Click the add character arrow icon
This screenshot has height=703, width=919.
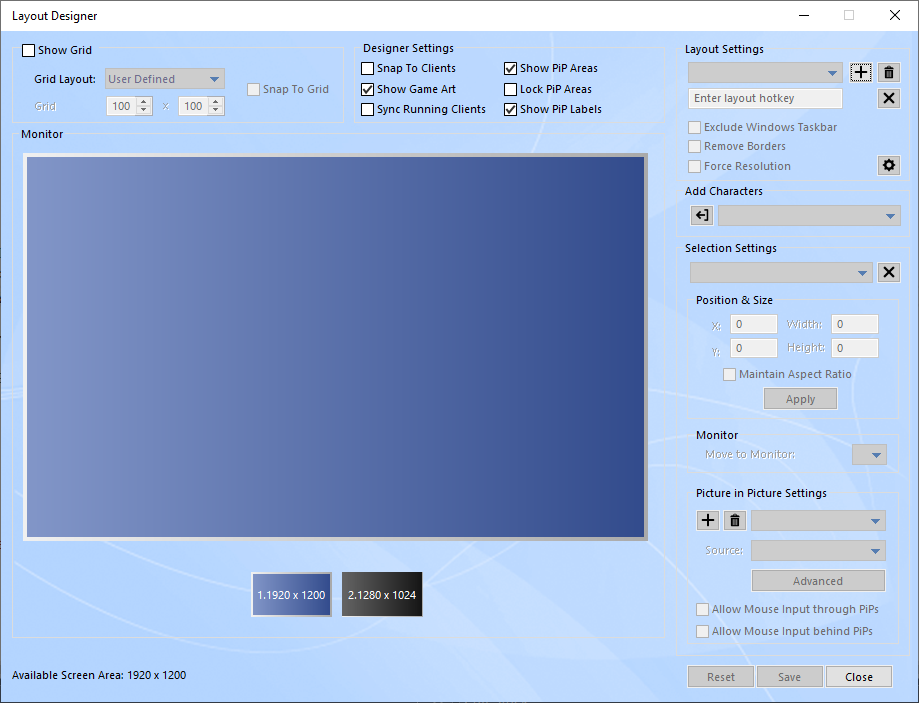tap(702, 216)
